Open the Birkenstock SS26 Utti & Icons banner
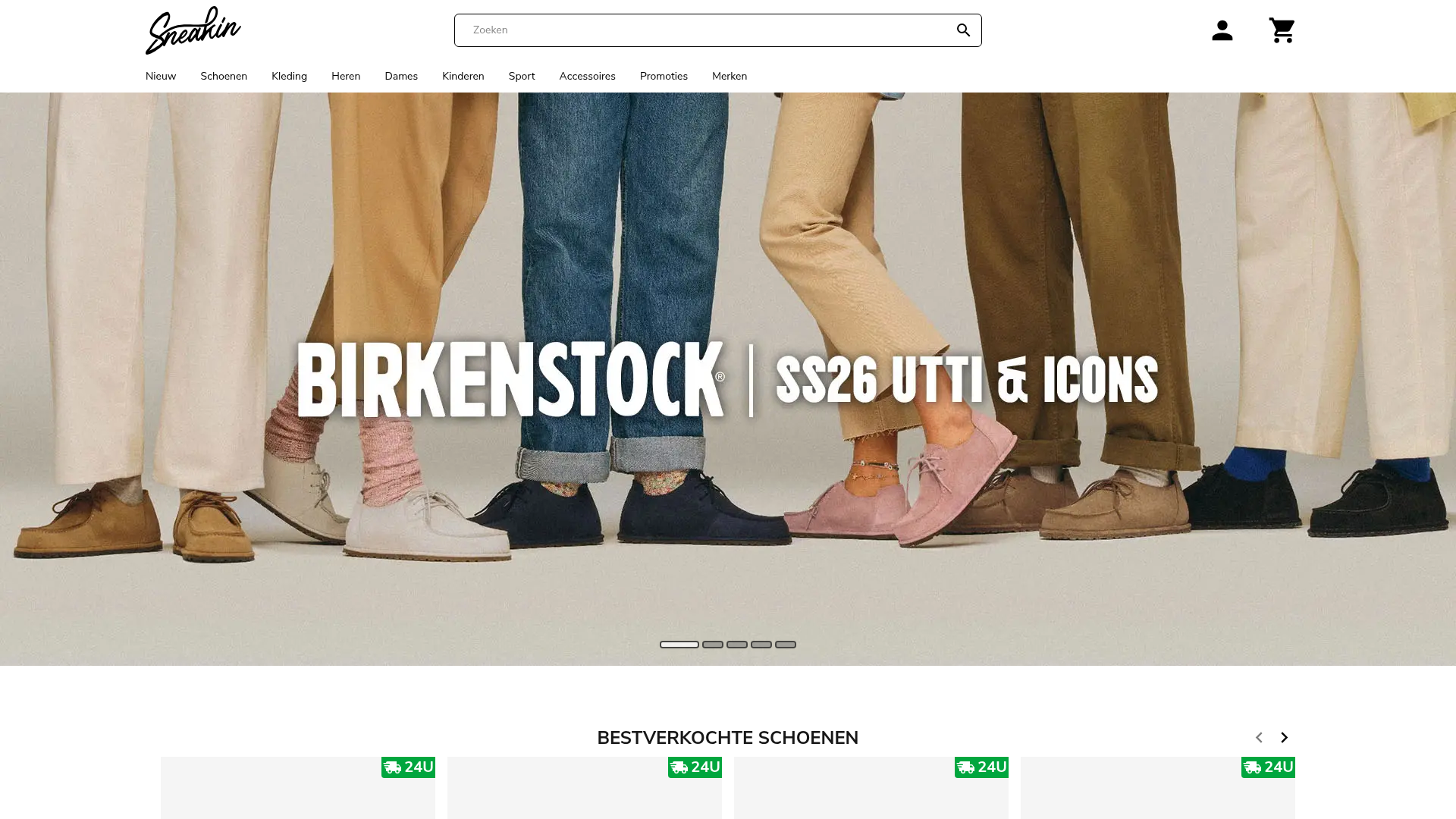 [x=728, y=379]
